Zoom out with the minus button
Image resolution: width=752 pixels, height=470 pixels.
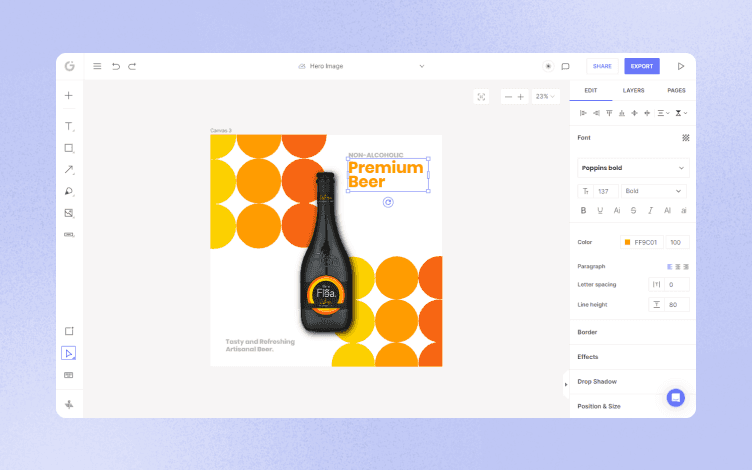pyautogui.click(x=508, y=97)
